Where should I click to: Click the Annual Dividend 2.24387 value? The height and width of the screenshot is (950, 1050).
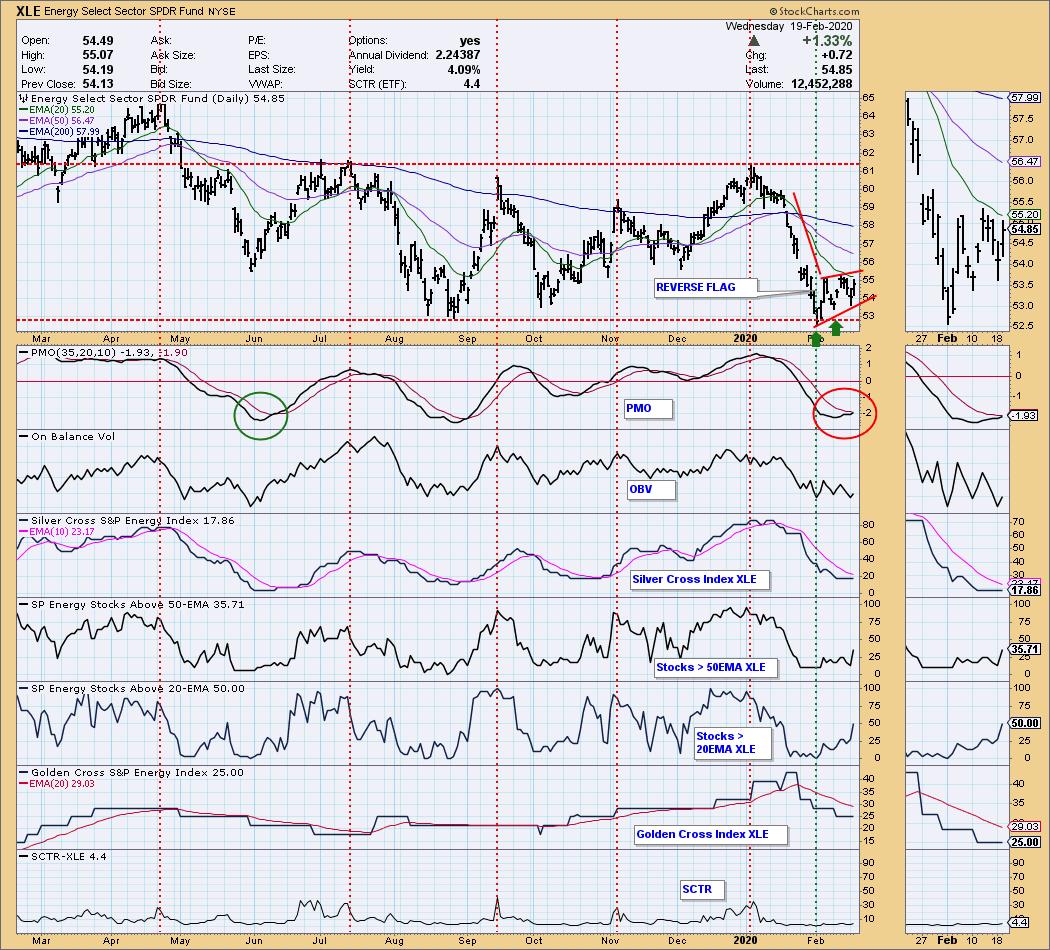tap(457, 55)
